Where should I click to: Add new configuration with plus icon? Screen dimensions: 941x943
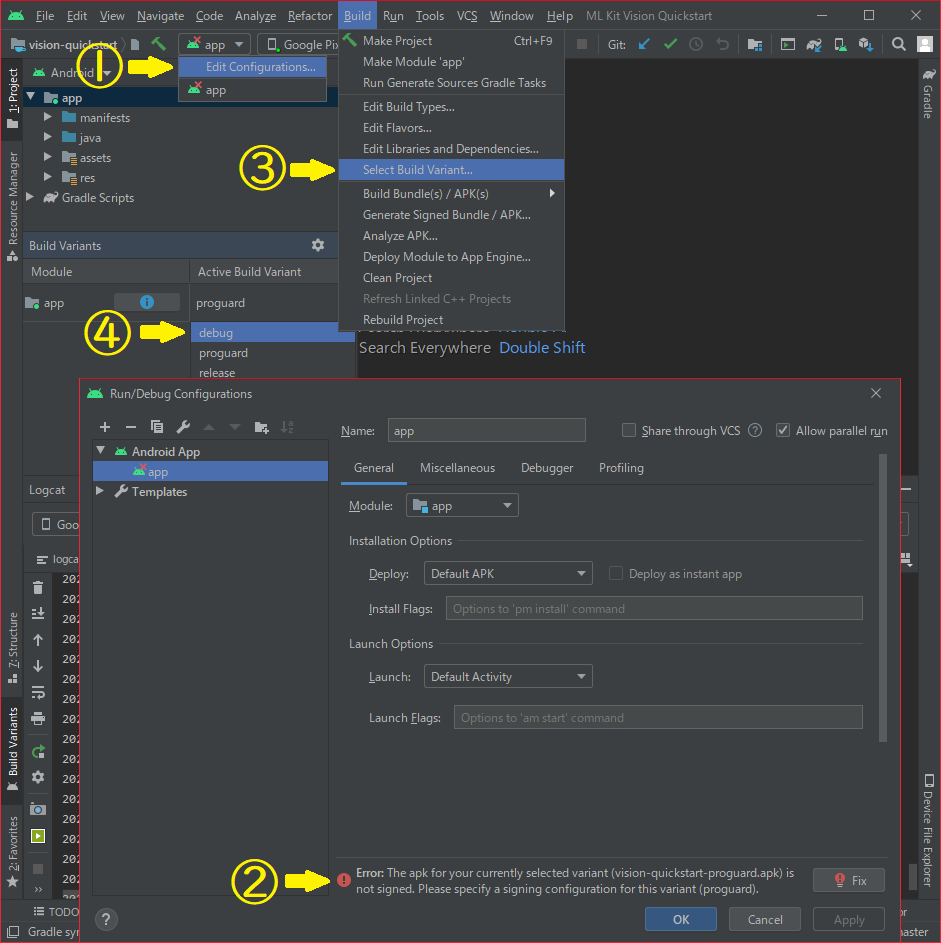tap(105, 427)
